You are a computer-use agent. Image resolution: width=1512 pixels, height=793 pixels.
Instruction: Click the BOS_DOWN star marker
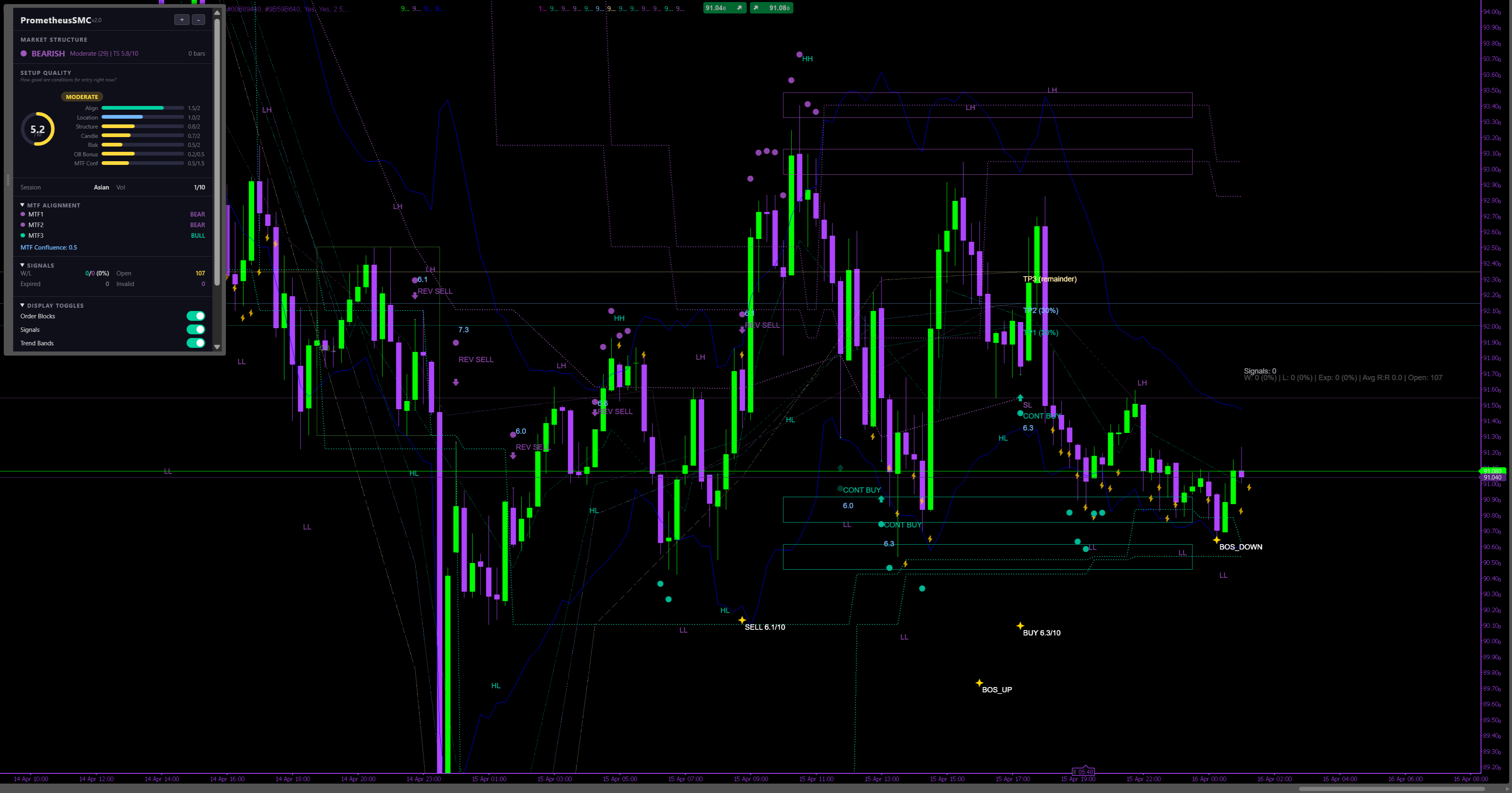1216,540
